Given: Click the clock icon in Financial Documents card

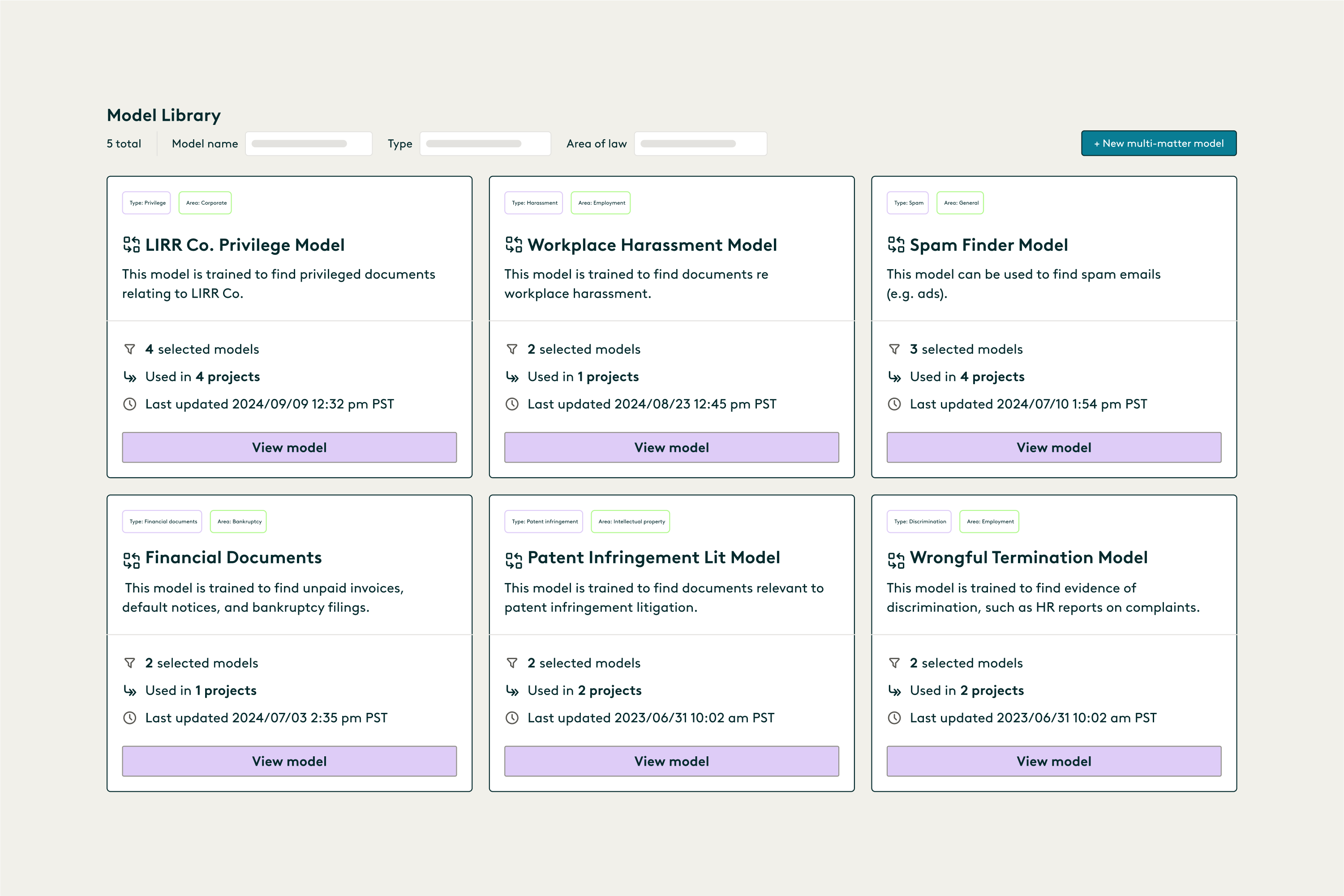Looking at the screenshot, I should click(x=130, y=718).
